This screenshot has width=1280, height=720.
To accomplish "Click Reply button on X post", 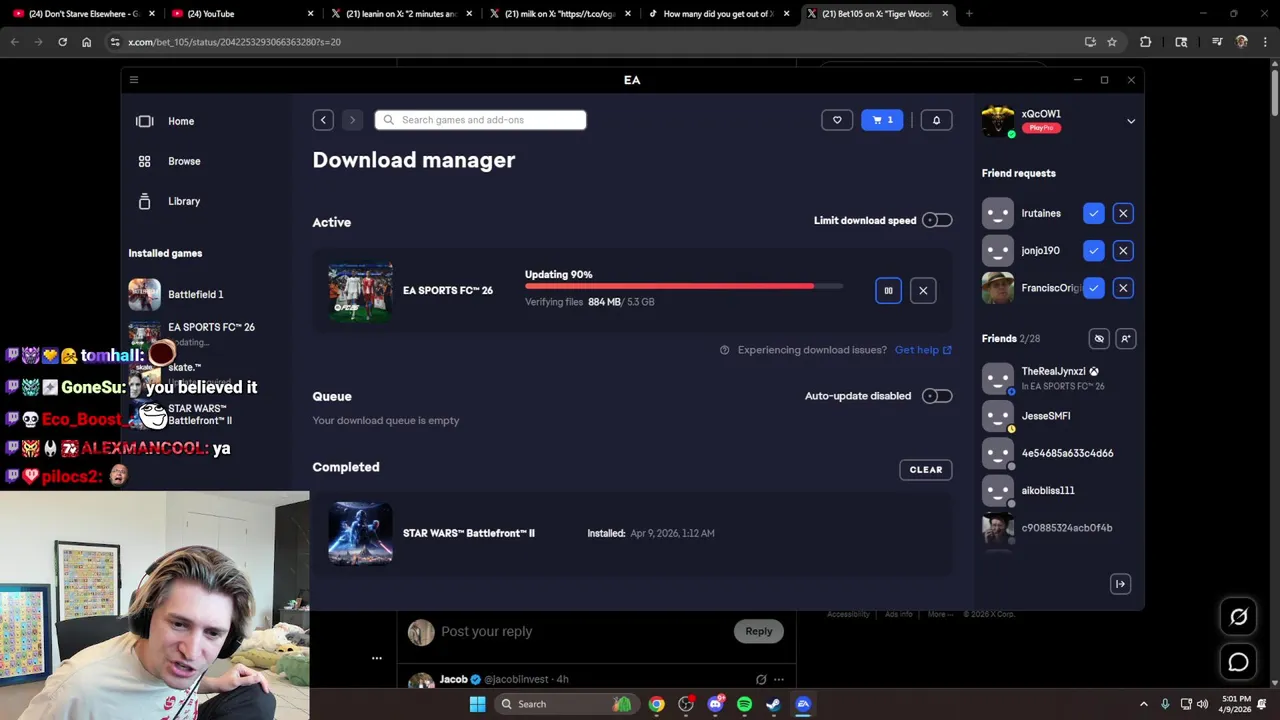I will pos(759,631).
